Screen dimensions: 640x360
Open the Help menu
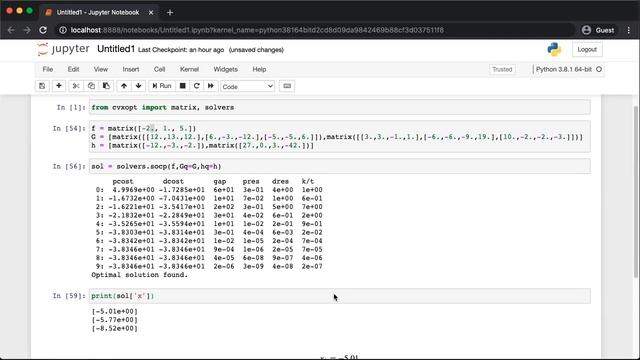259,69
